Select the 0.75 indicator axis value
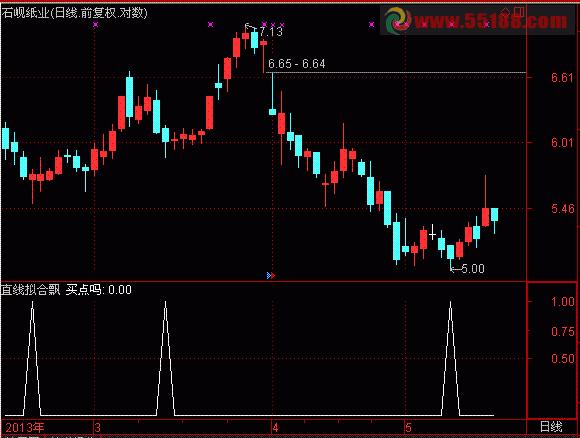580x438 pixels. pyautogui.click(x=563, y=331)
